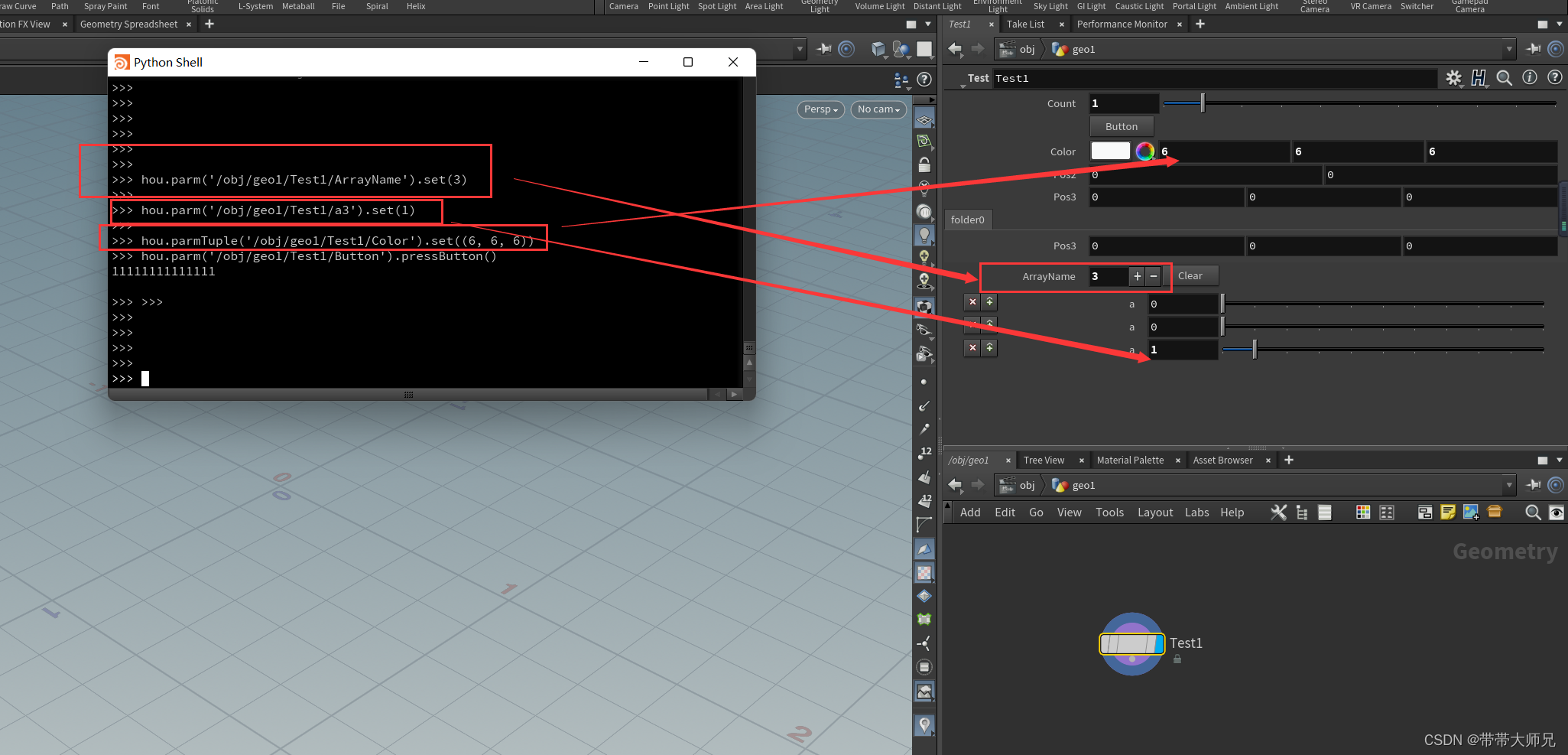This screenshot has height=755, width=1568.
Task: Toggle parameter pane link target circle
Action: tap(1556, 49)
